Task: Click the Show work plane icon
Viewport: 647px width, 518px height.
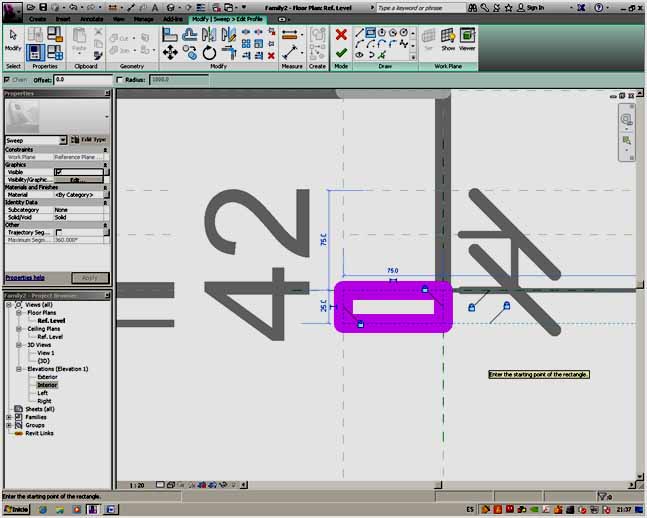Action: pos(448,39)
